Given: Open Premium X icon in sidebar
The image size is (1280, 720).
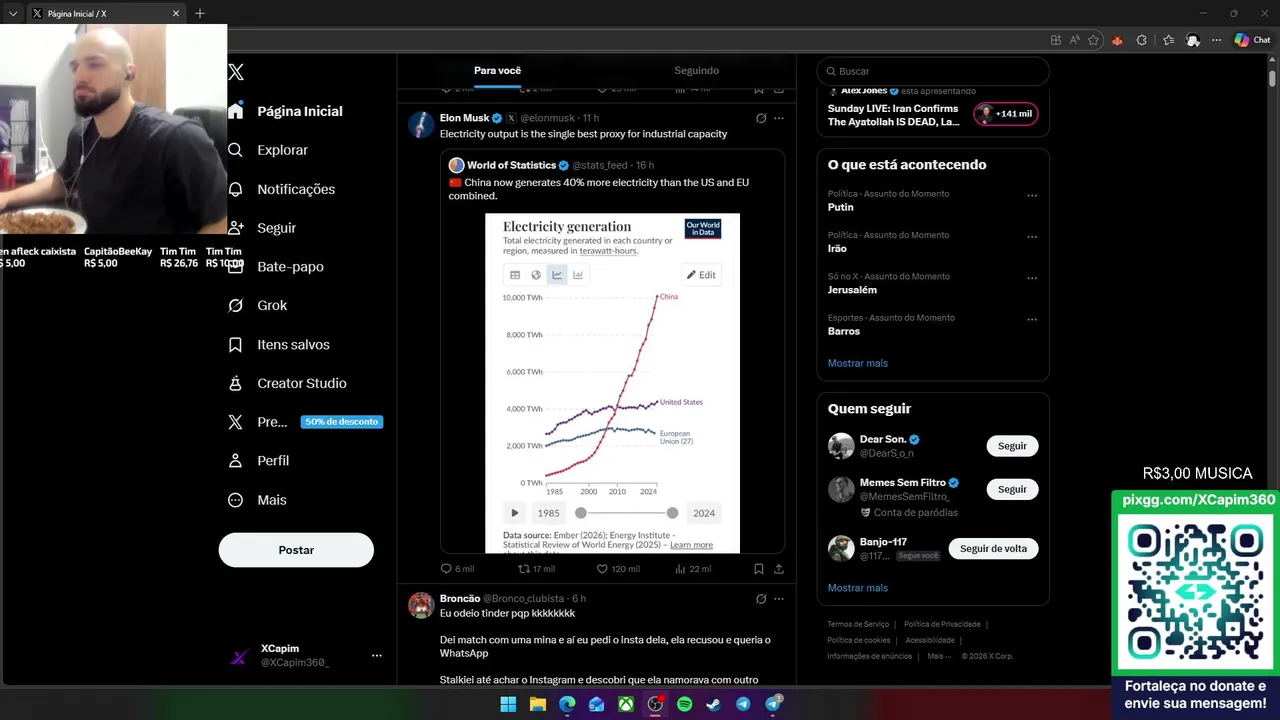Looking at the screenshot, I should point(236,422).
